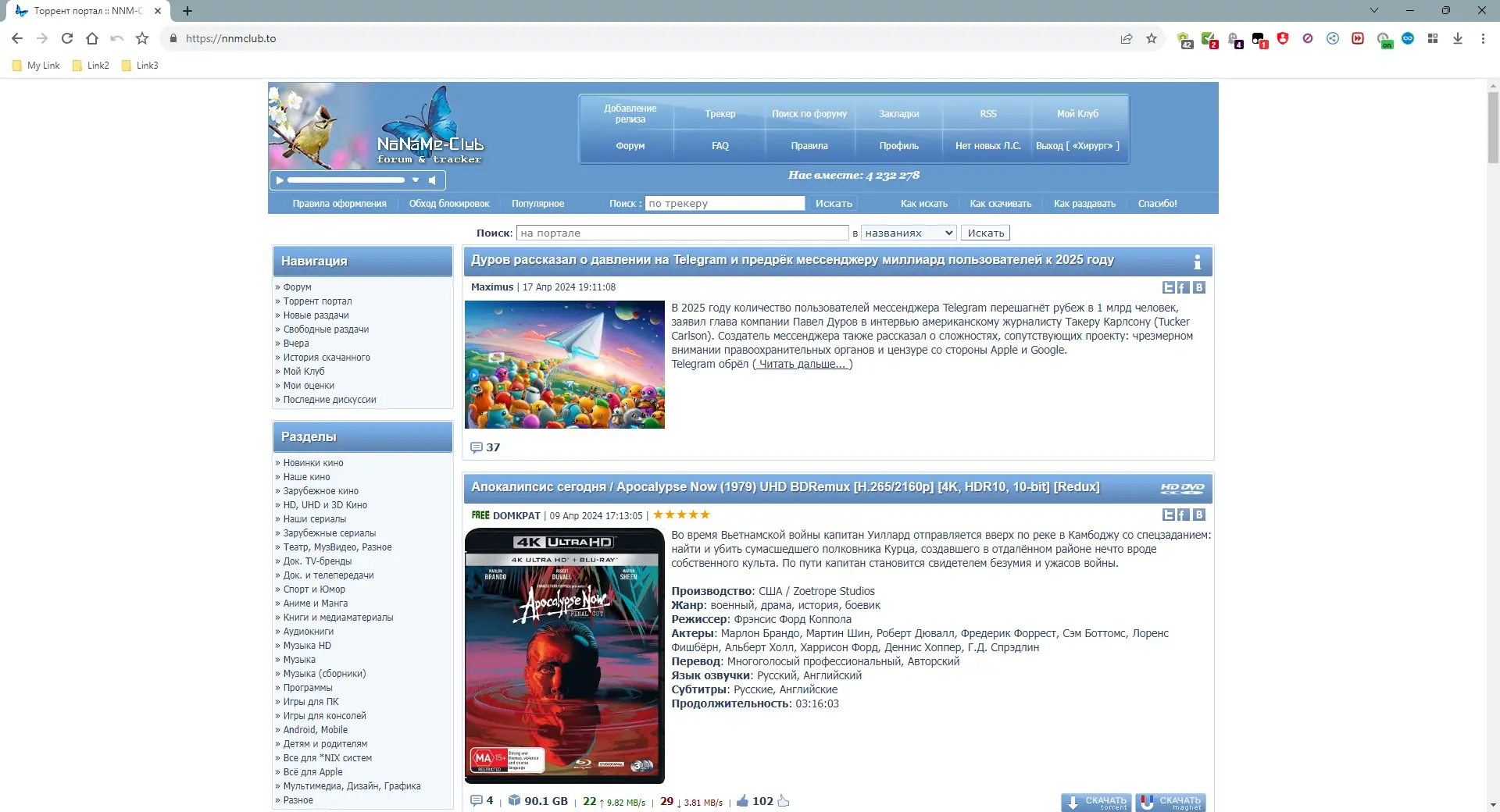Share Durov news via VK icon

(1199, 287)
